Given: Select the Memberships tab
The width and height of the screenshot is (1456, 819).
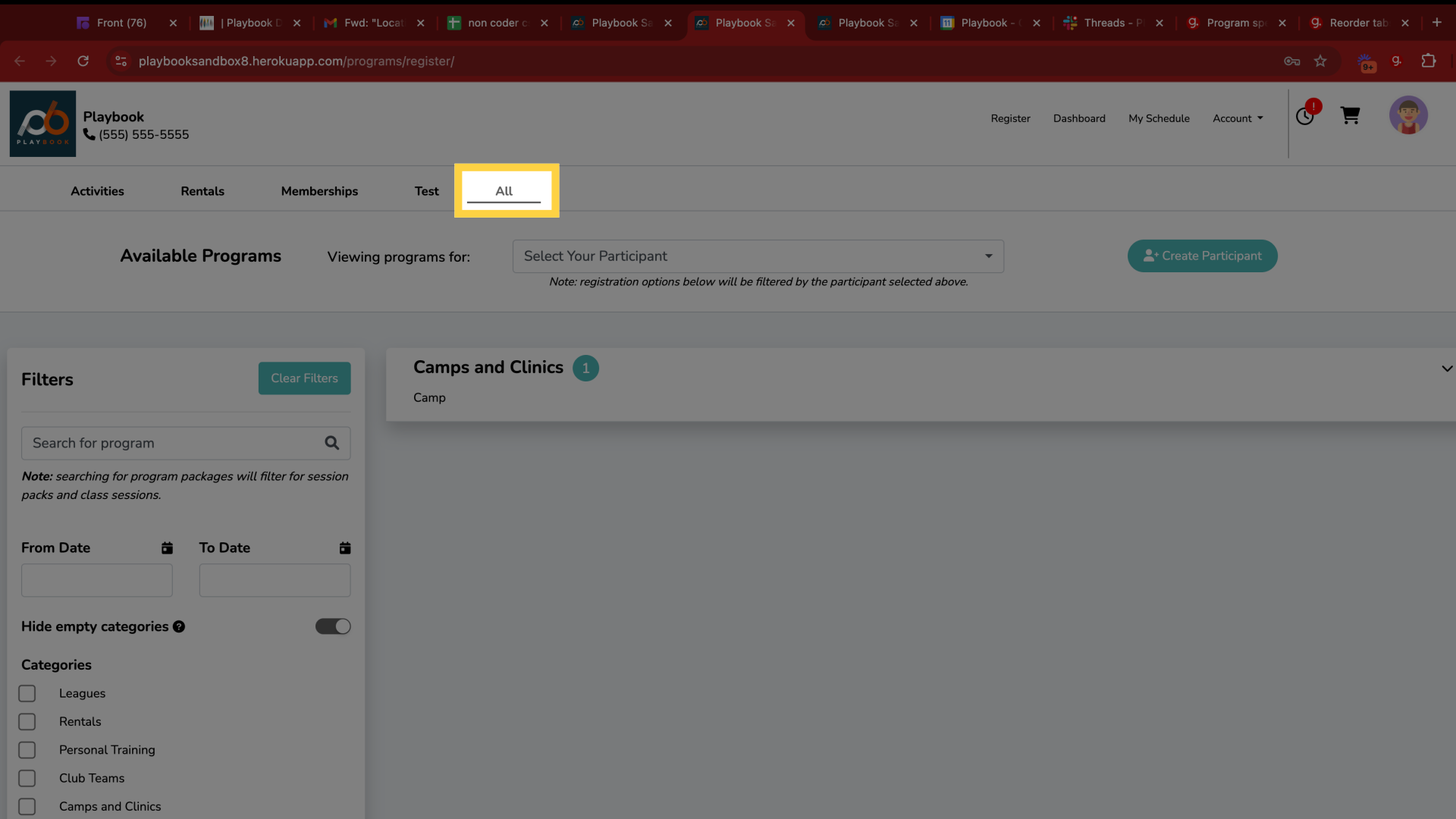Looking at the screenshot, I should point(319,190).
